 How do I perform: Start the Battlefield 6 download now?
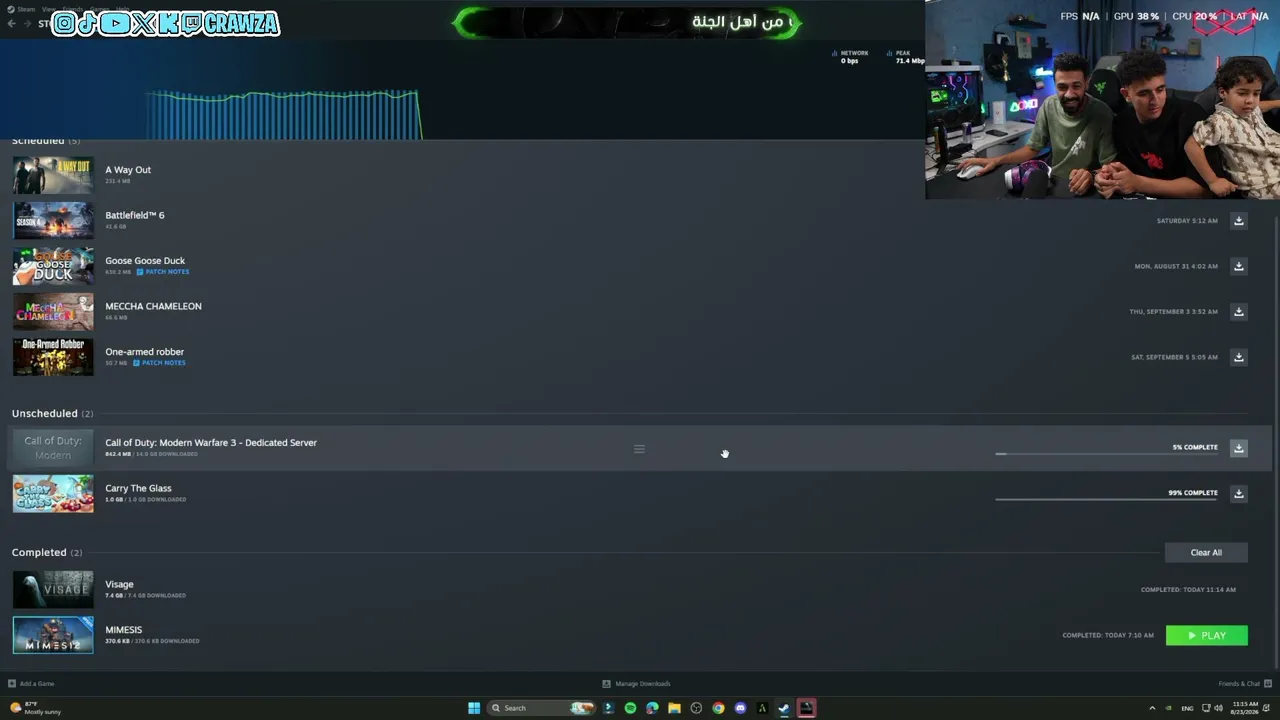1238,221
